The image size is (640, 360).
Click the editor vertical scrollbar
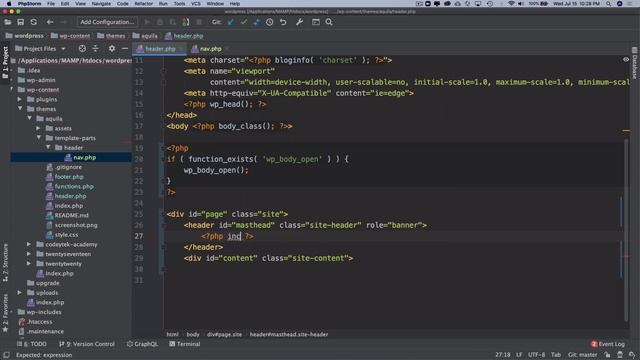tap(626, 229)
